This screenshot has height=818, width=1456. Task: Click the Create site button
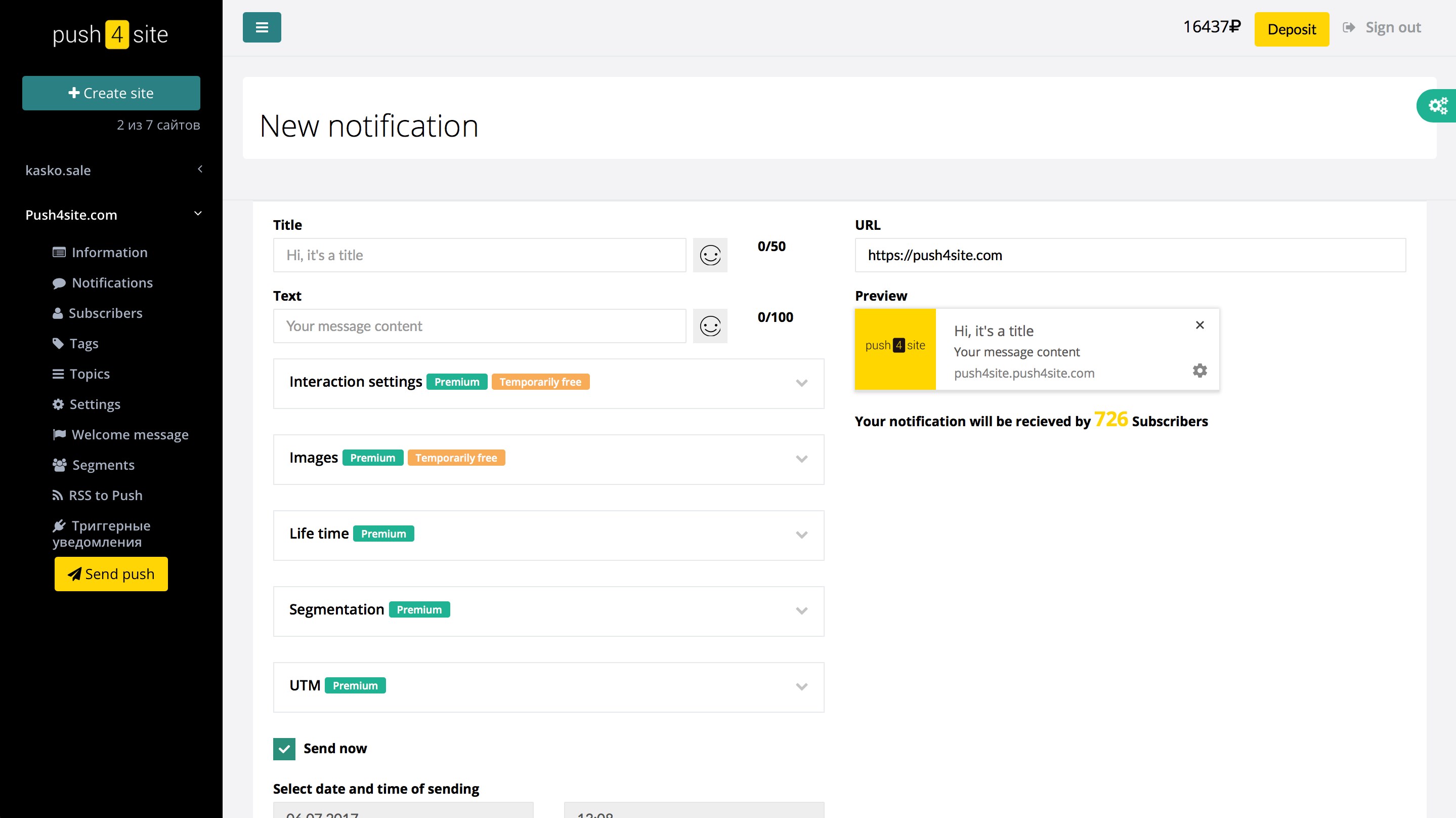click(x=111, y=93)
